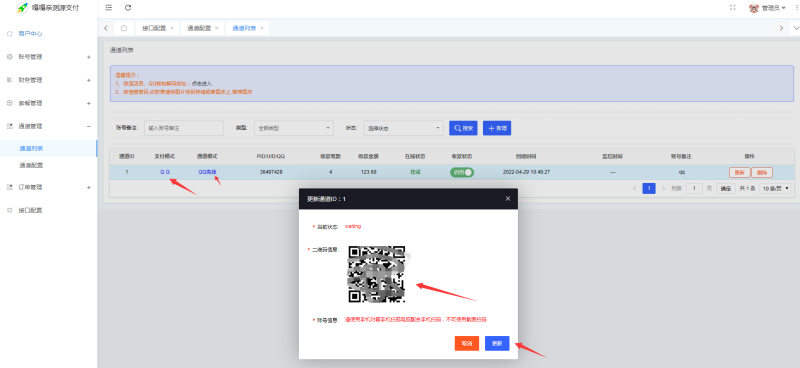Click the 点击进入 link in the tips box

202,83
